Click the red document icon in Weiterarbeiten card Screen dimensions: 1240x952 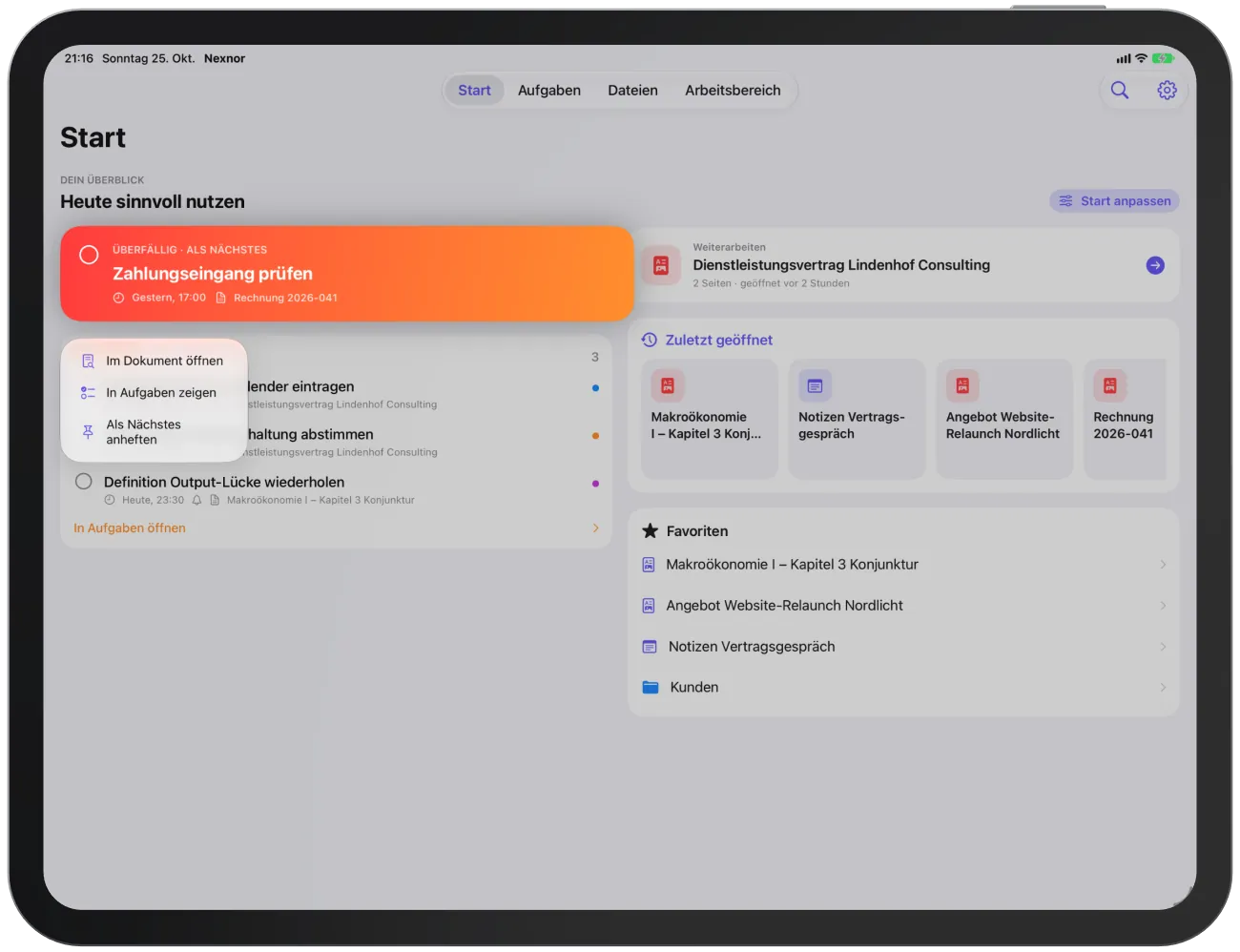point(661,265)
